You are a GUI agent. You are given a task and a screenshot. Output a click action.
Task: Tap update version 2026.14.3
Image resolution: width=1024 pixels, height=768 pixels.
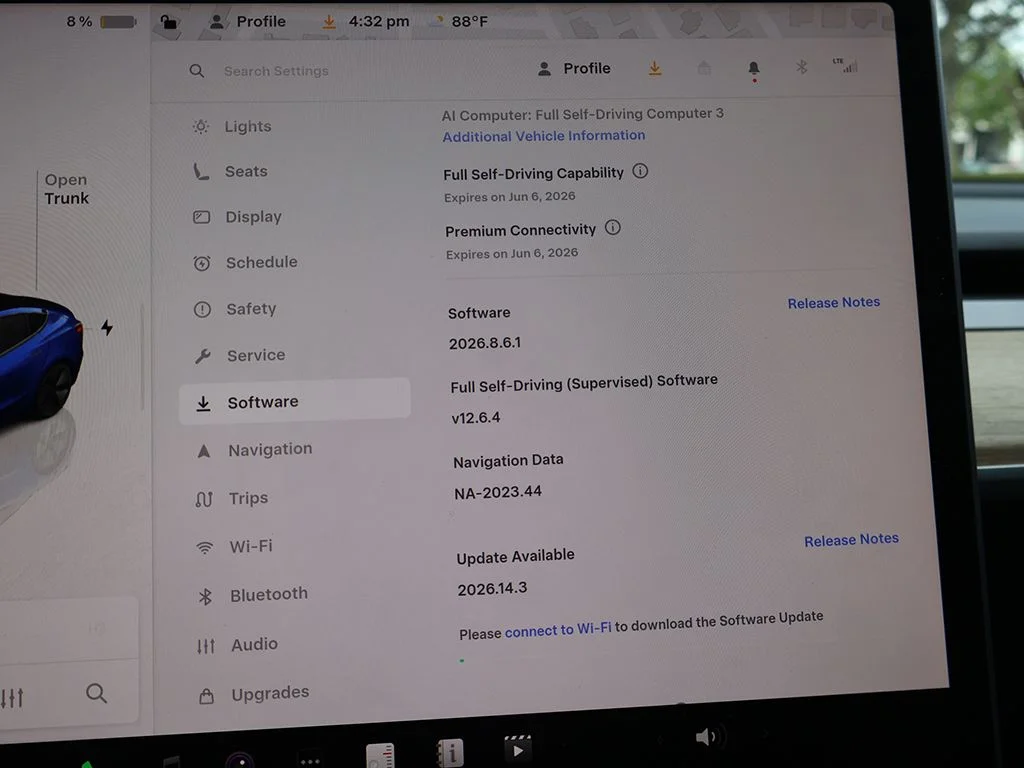pos(492,589)
